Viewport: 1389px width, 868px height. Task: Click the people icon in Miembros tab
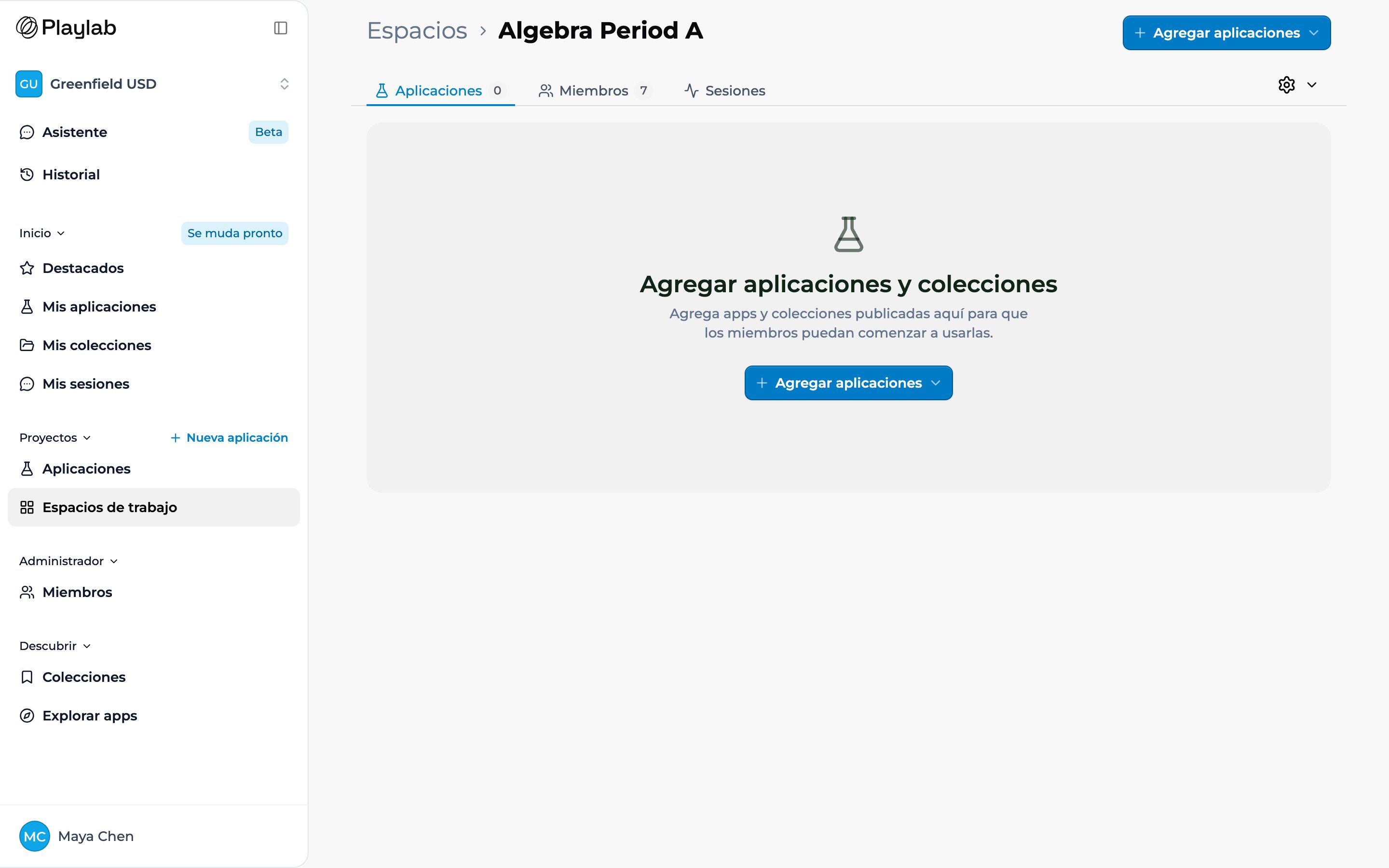click(x=546, y=91)
